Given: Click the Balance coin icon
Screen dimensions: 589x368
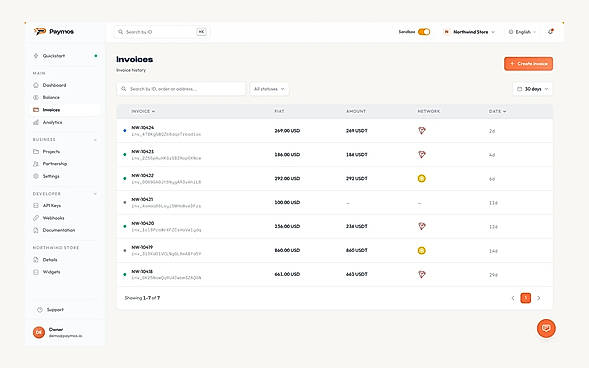Looking at the screenshot, I should pyautogui.click(x=36, y=97).
